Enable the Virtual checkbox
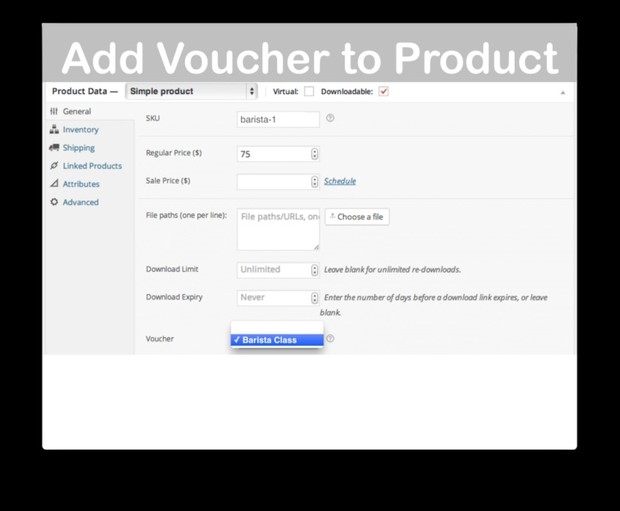The height and width of the screenshot is (511, 620). click(x=309, y=92)
